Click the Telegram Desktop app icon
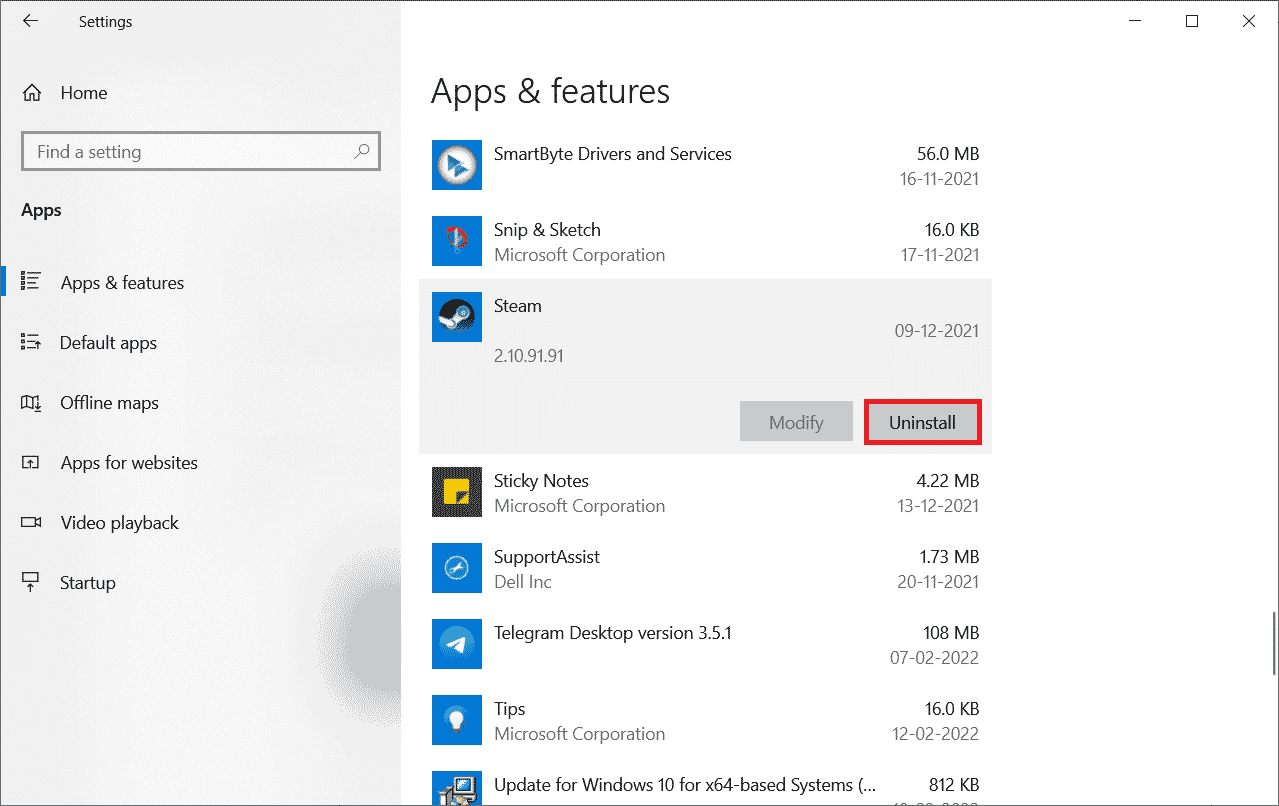 (x=457, y=644)
